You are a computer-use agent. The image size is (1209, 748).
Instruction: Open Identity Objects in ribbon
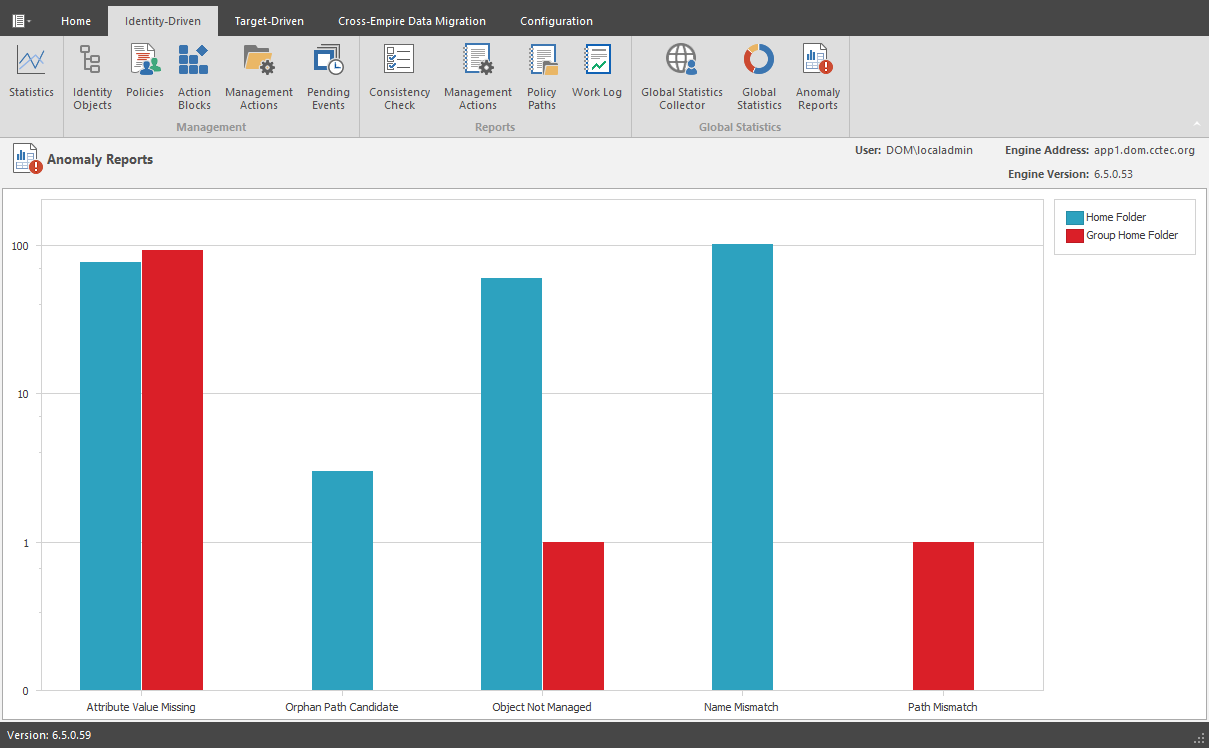tap(92, 76)
